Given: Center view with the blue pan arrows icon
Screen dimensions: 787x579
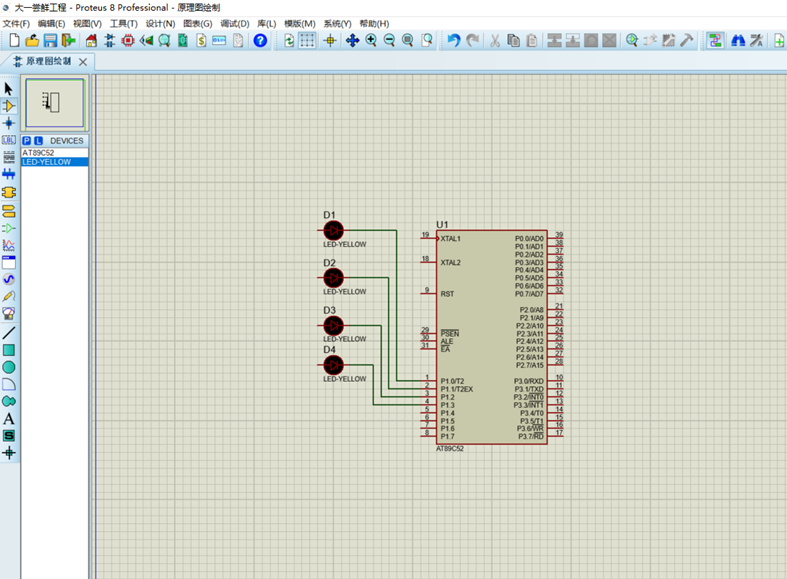Looking at the screenshot, I should [352, 40].
